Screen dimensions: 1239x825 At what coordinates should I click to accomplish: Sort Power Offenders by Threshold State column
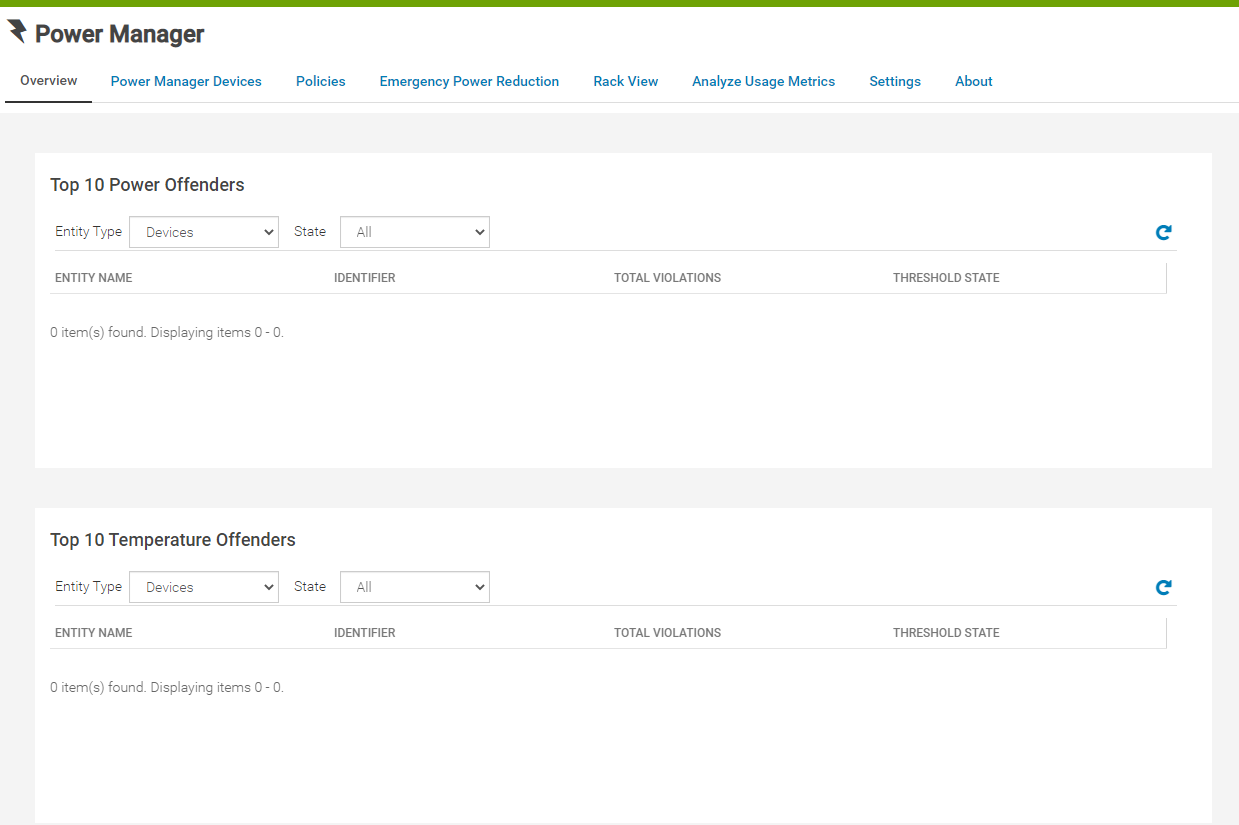[x=946, y=278]
